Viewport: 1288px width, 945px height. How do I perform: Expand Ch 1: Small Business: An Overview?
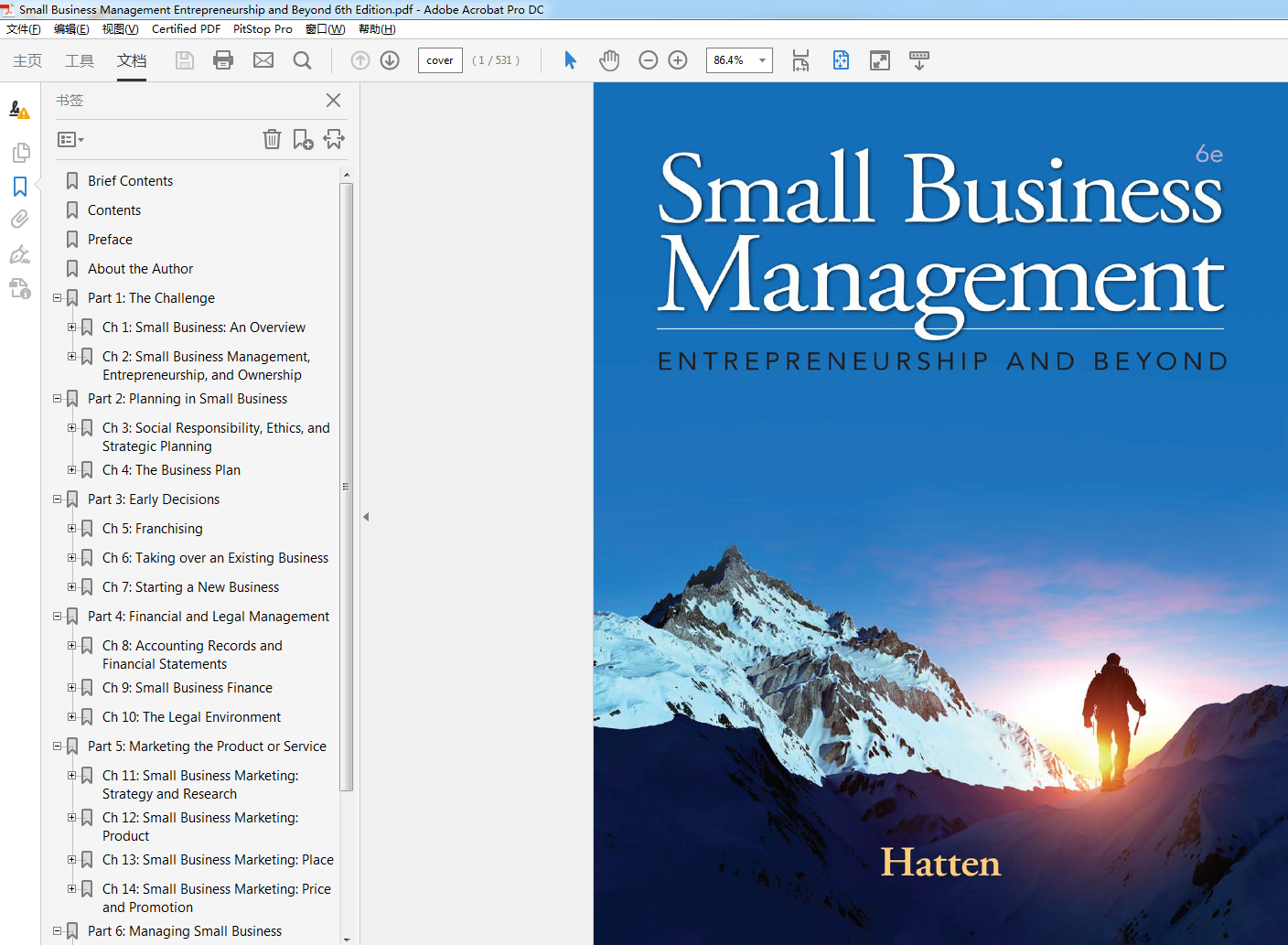(x=72, y=327)
